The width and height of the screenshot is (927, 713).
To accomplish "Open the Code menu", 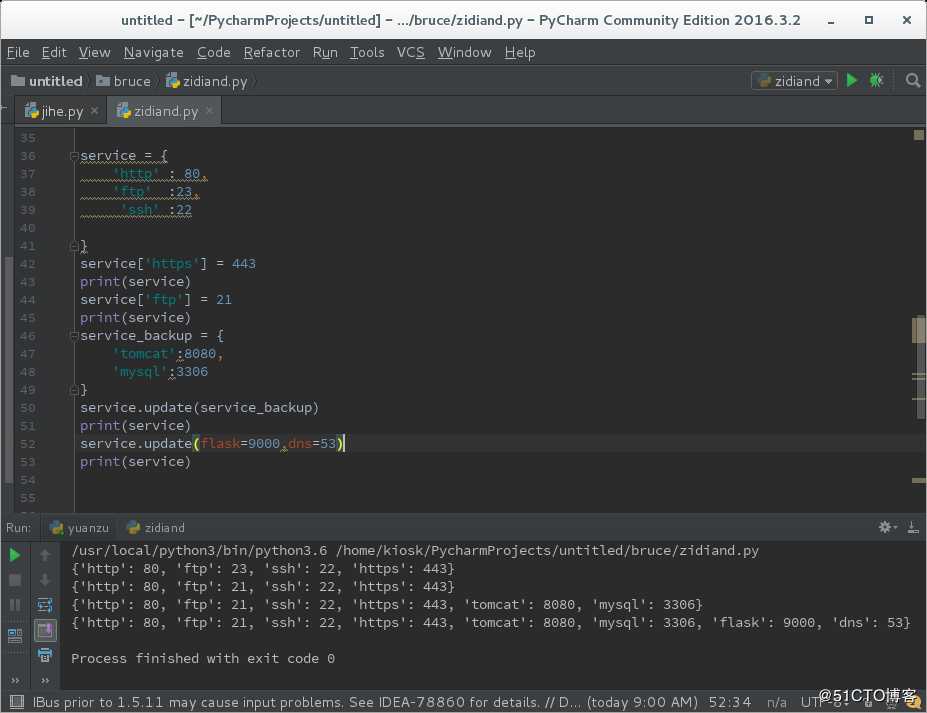I will (213, 53).
